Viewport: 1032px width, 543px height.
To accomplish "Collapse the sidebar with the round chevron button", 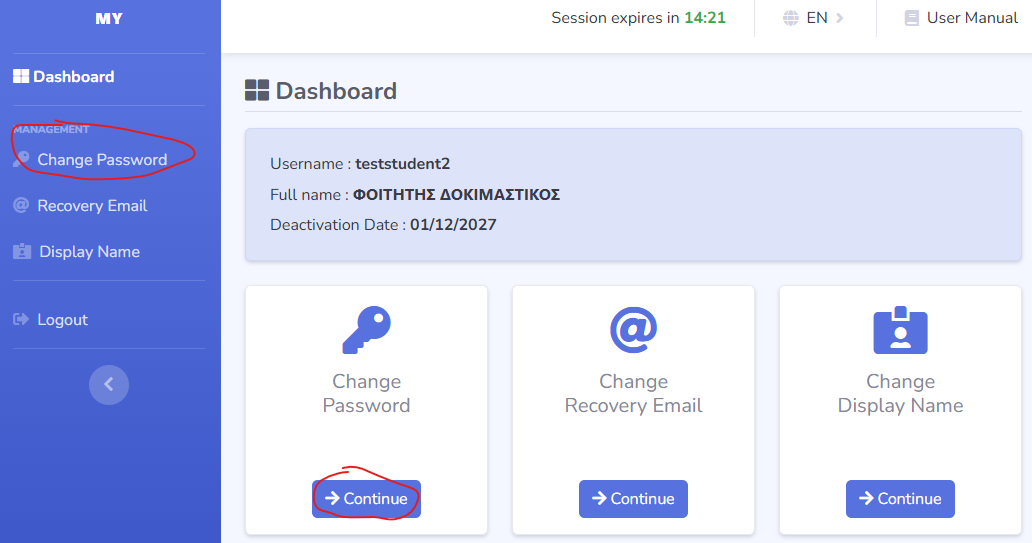I will click(x=109, y=384).
